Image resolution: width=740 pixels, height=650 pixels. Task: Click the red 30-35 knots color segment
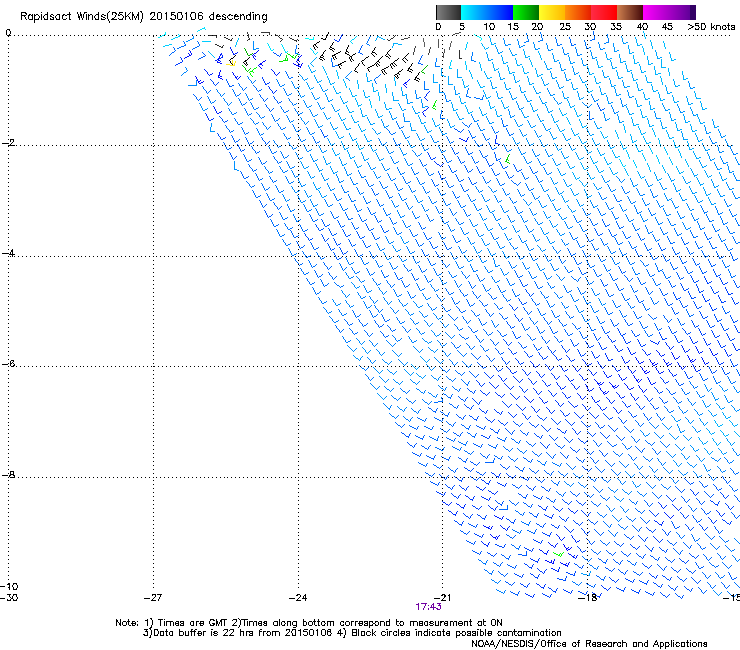coord(604,12)
